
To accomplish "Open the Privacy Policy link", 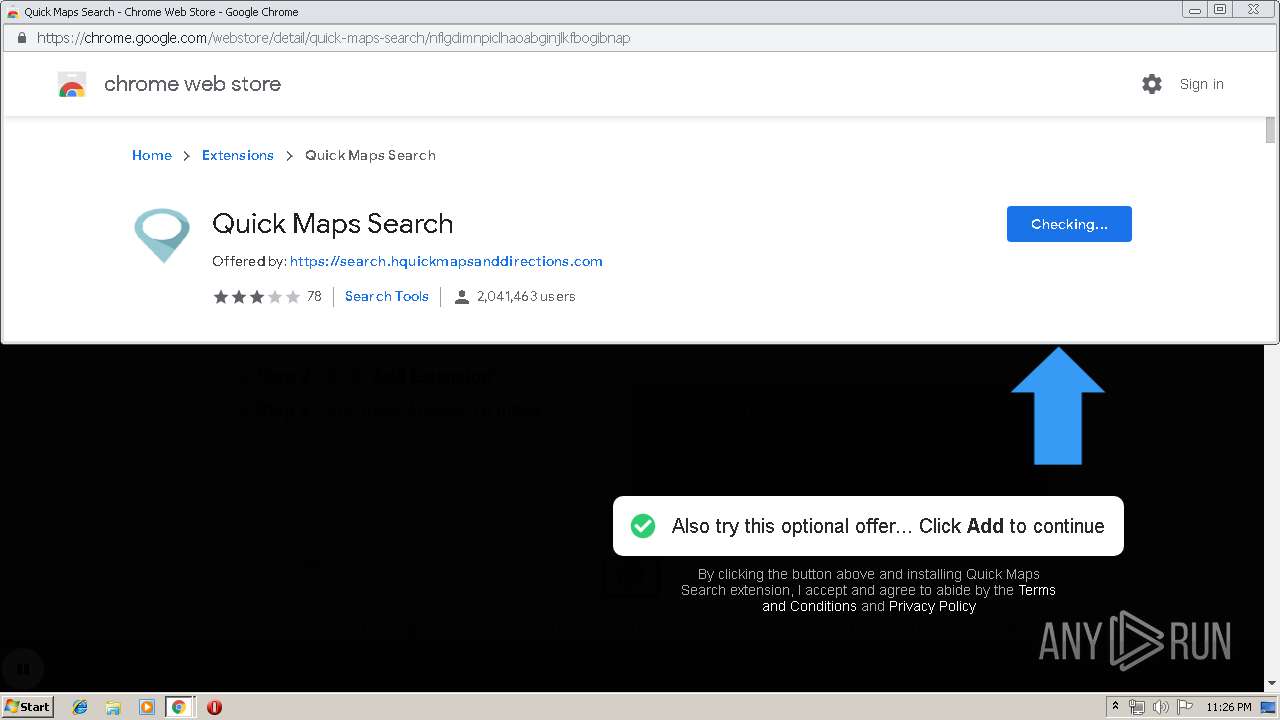I will coord(932,606).
